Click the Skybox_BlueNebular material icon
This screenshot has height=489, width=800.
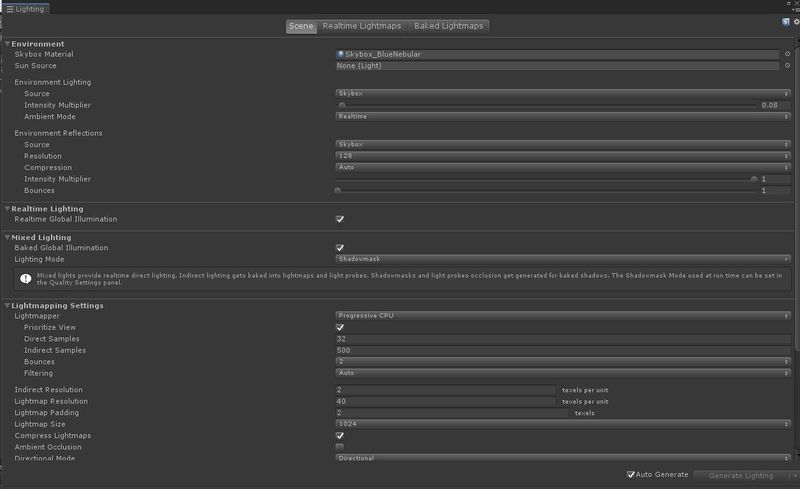click(340, 54)
